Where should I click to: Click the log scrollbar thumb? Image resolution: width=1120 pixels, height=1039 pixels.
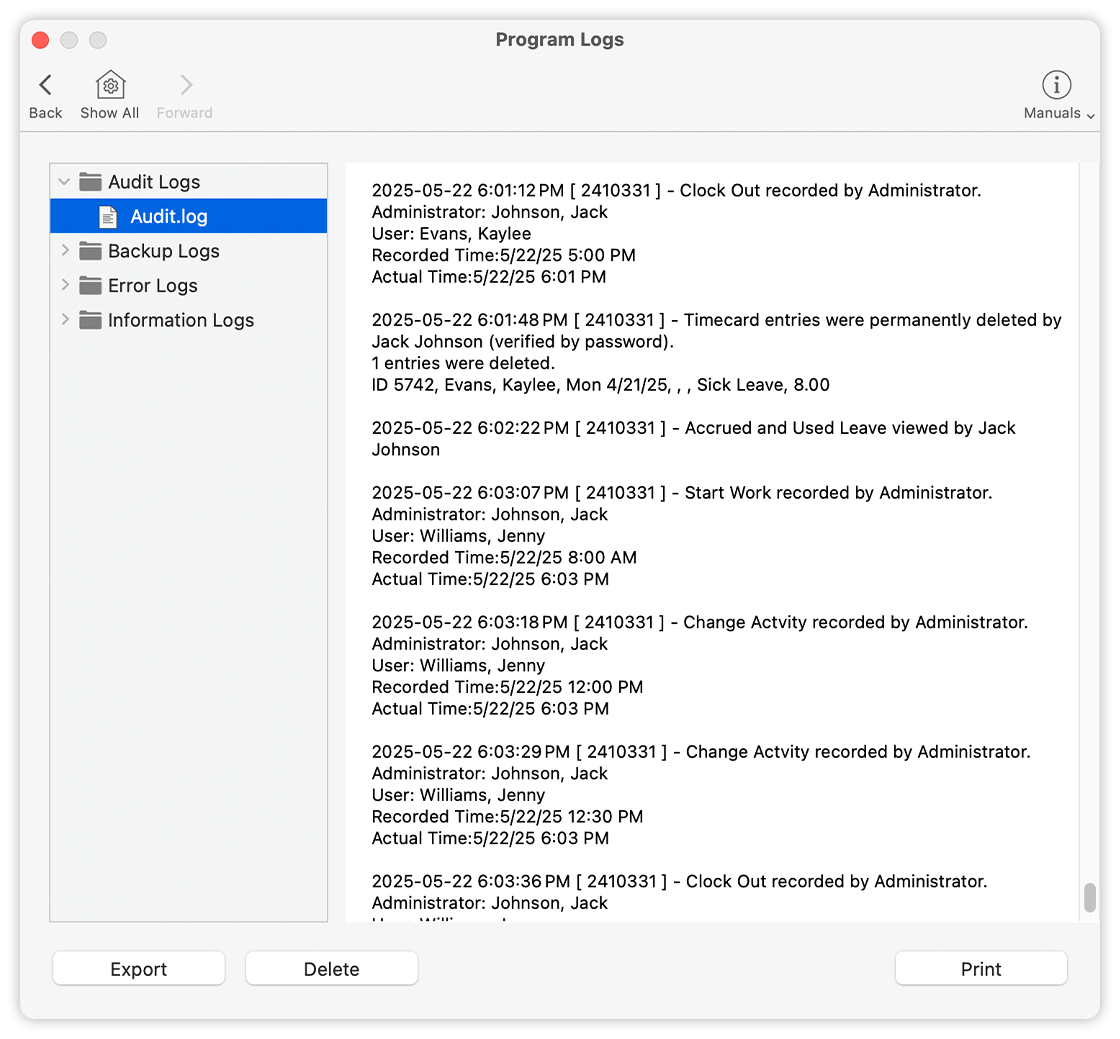1089,898
